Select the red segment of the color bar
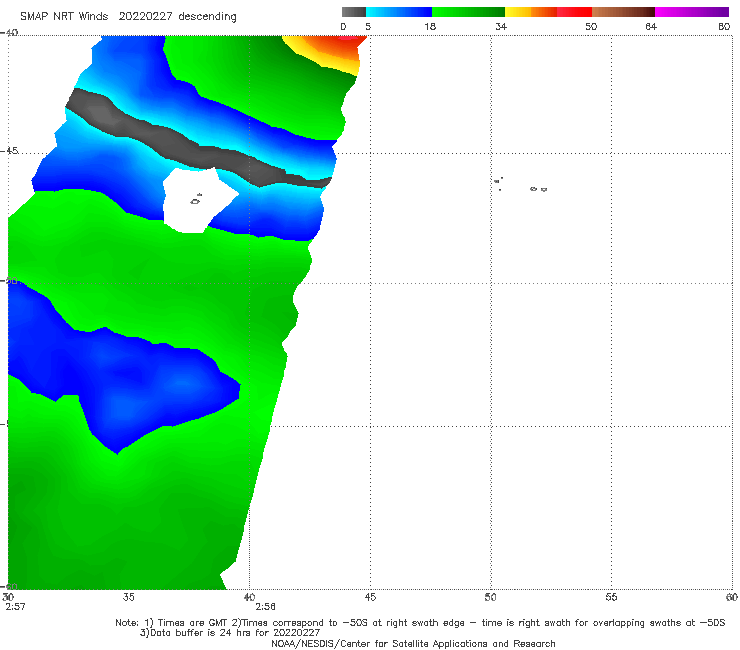The width and height of the screenshot is (740, 650). point(574,12)
